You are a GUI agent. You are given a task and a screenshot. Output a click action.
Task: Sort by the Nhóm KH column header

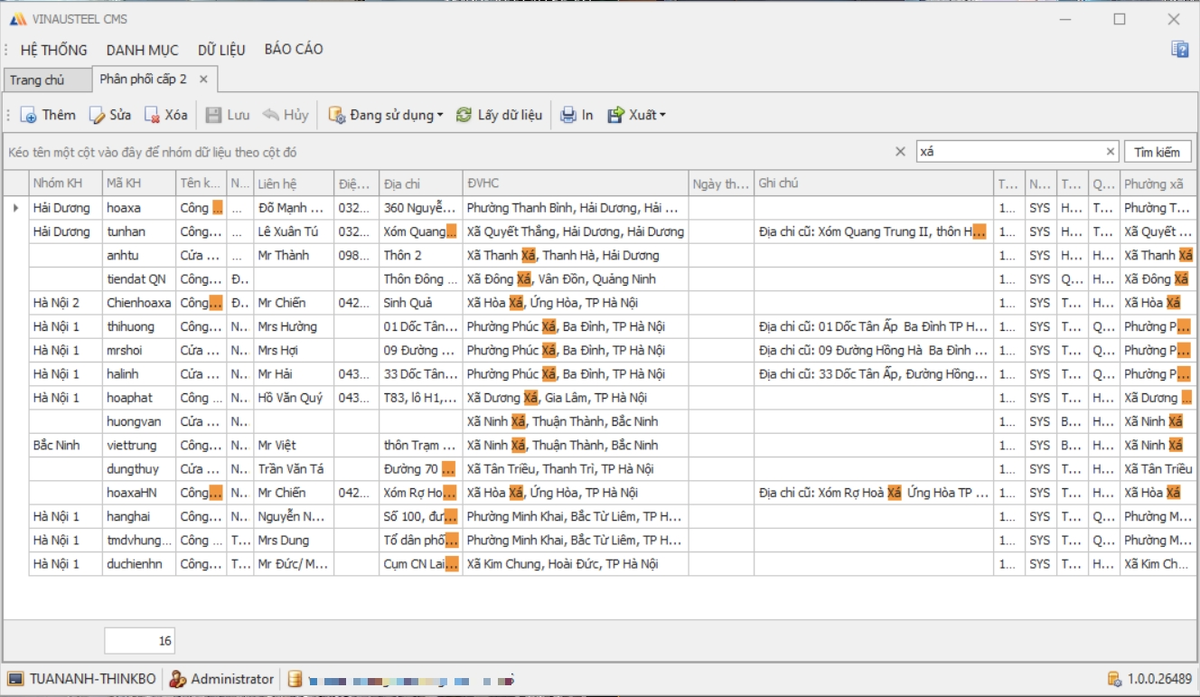[65, 184]
